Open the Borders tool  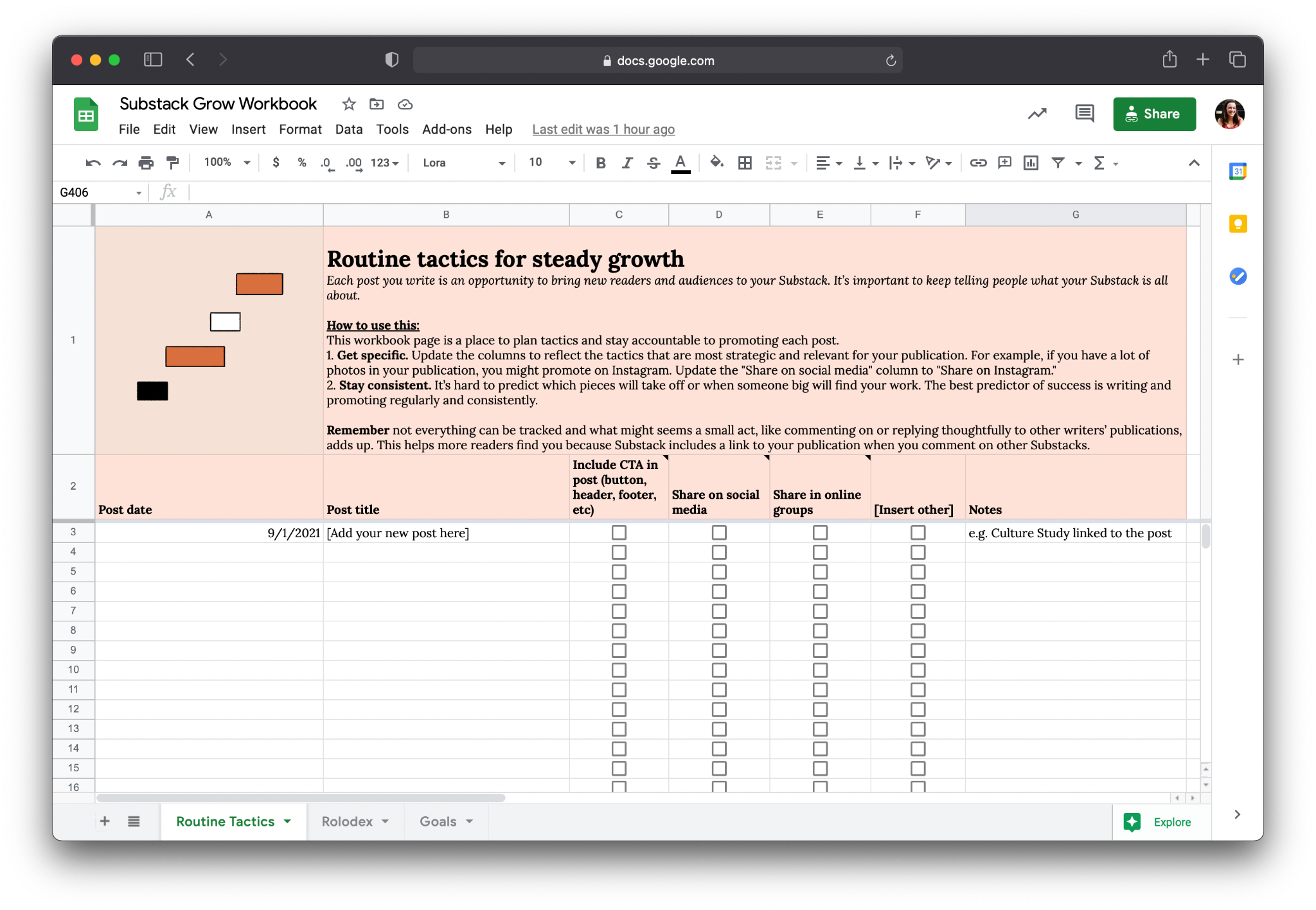point(745,163)
